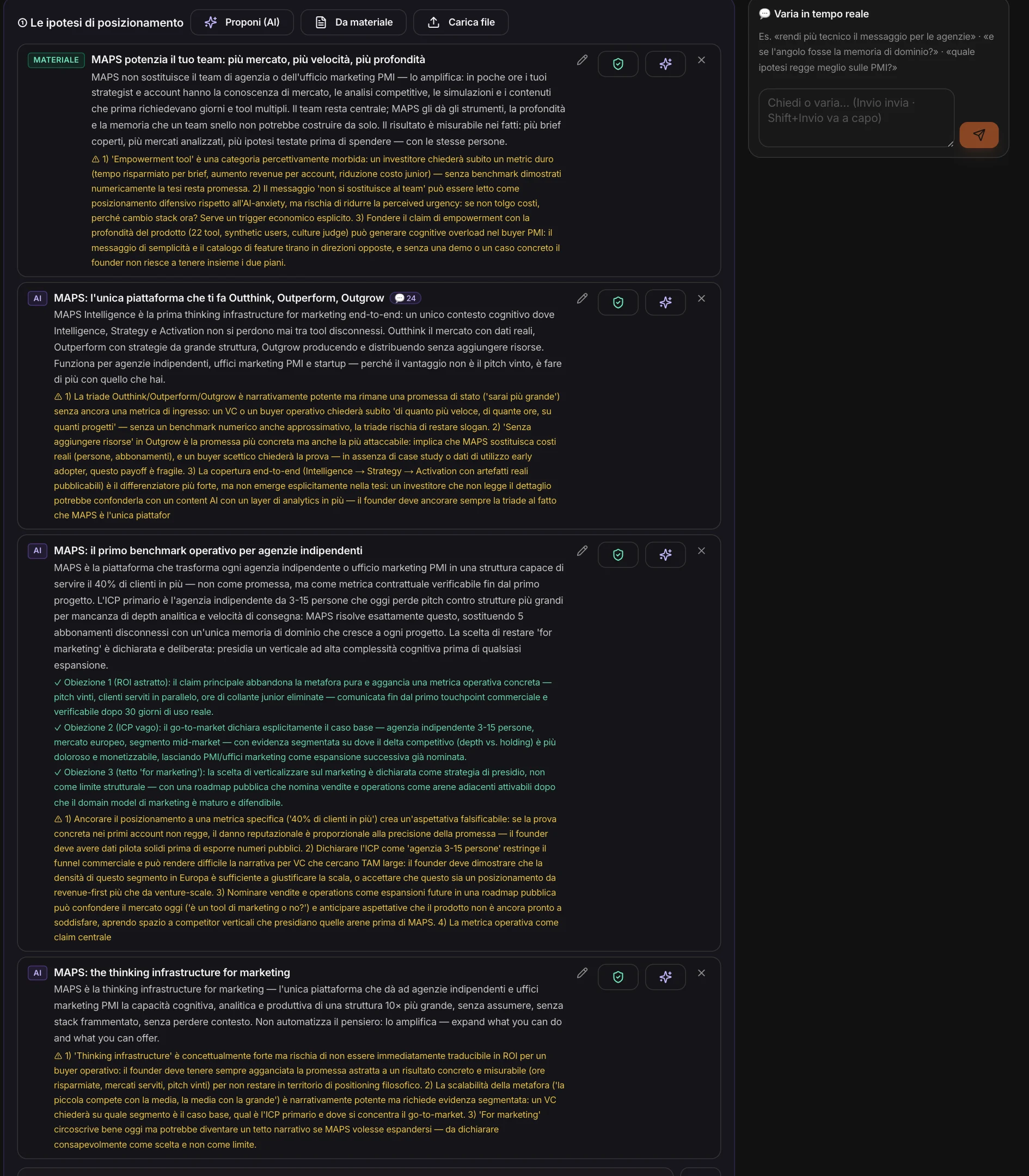Edit the Outthink, Outperform, Outgrow hypothesis
1029x1176 pixels.
click(581, 298)
